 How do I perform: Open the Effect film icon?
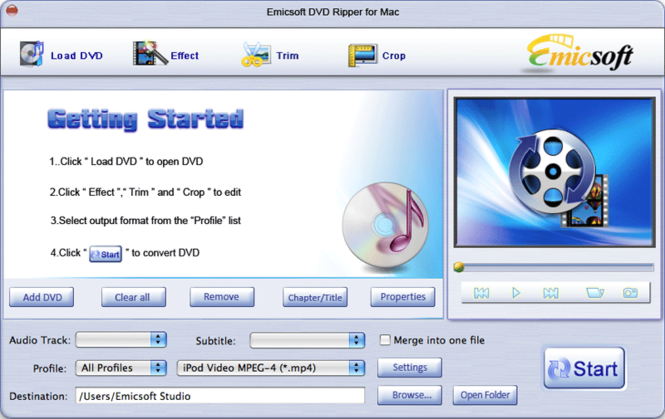[150, 53]
